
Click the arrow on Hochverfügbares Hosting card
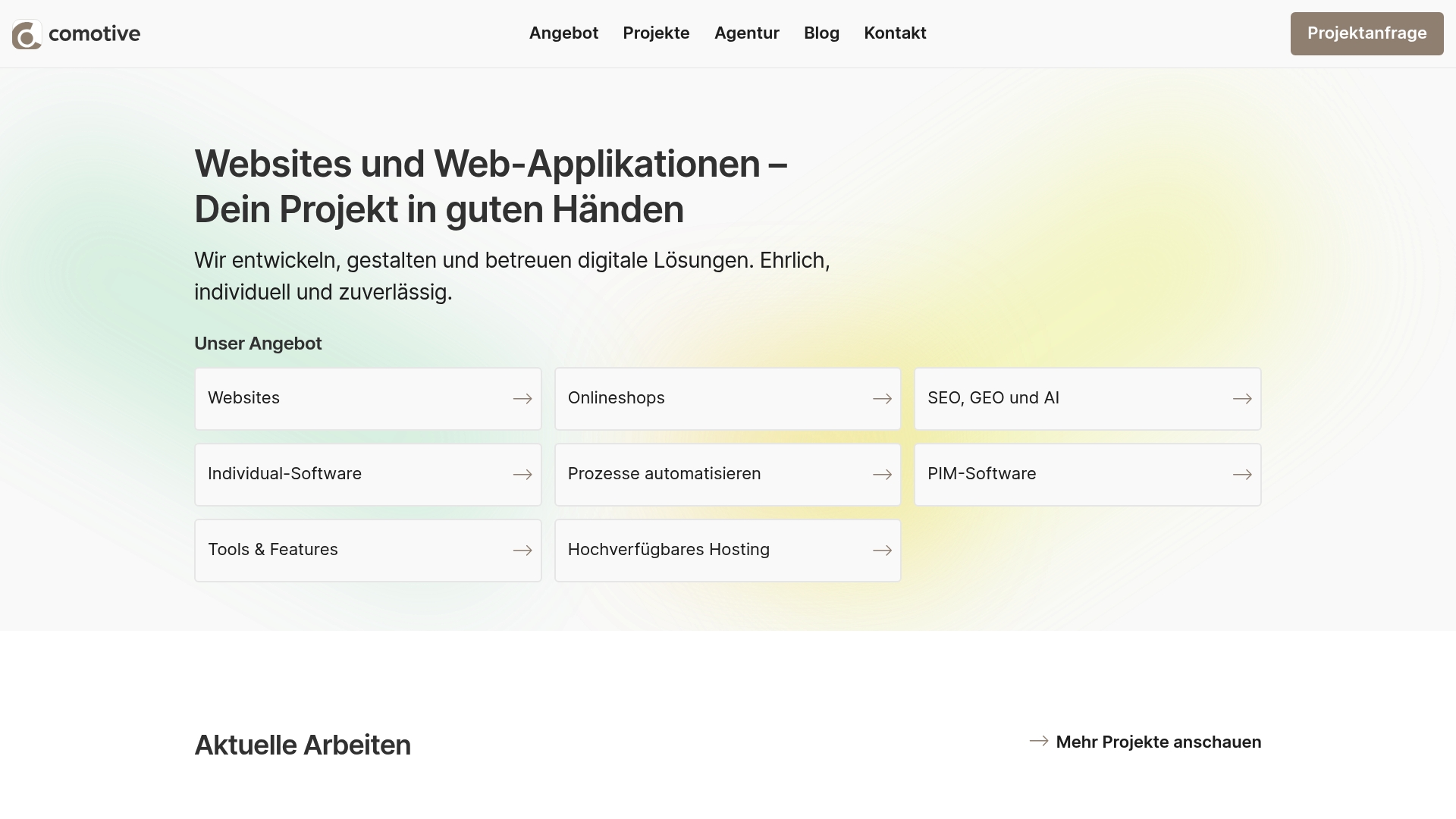point(882,550)
